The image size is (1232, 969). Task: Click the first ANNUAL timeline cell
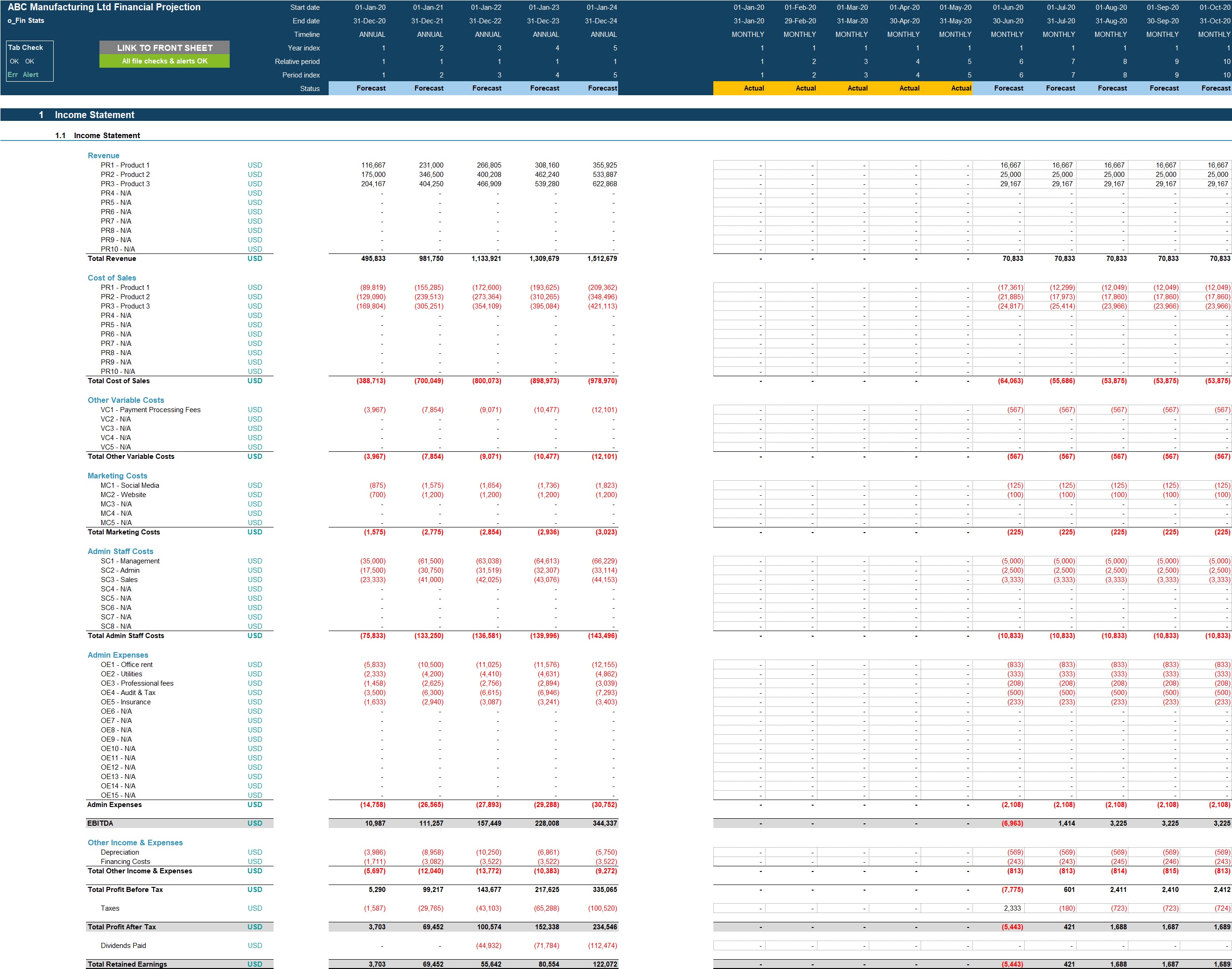[x=372, y=34]
